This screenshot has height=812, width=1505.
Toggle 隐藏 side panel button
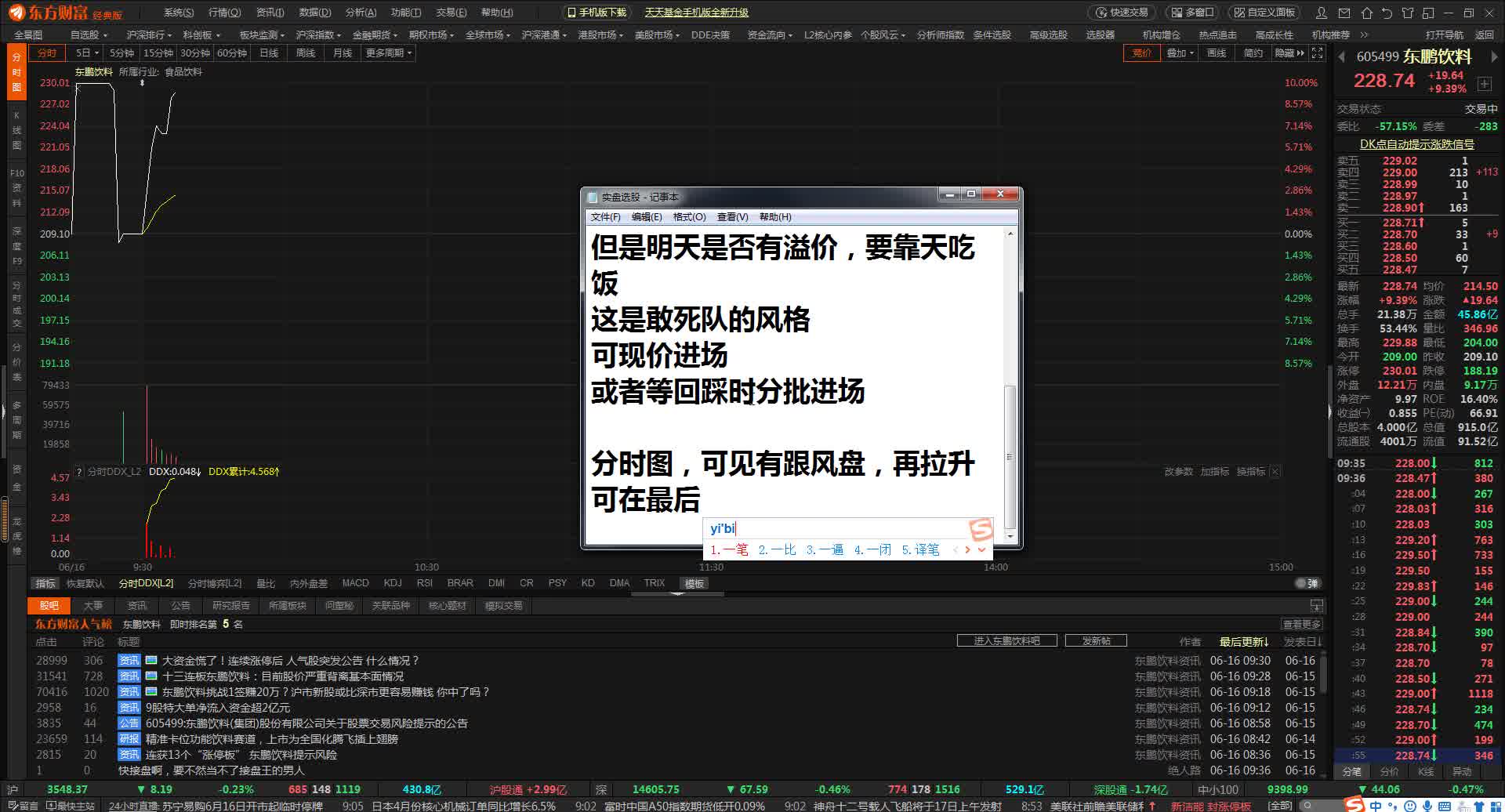(x=1289, y=53)
